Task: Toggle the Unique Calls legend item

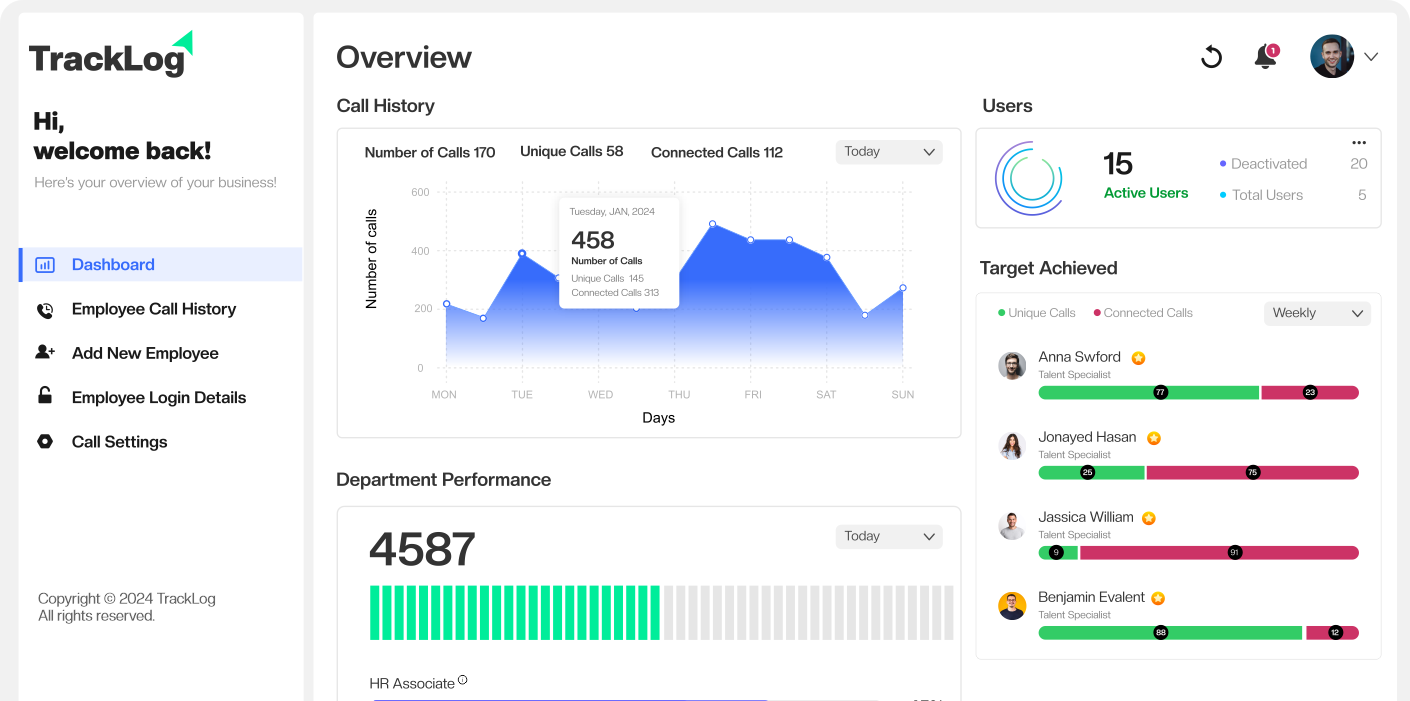Action: click(1036, 313)
